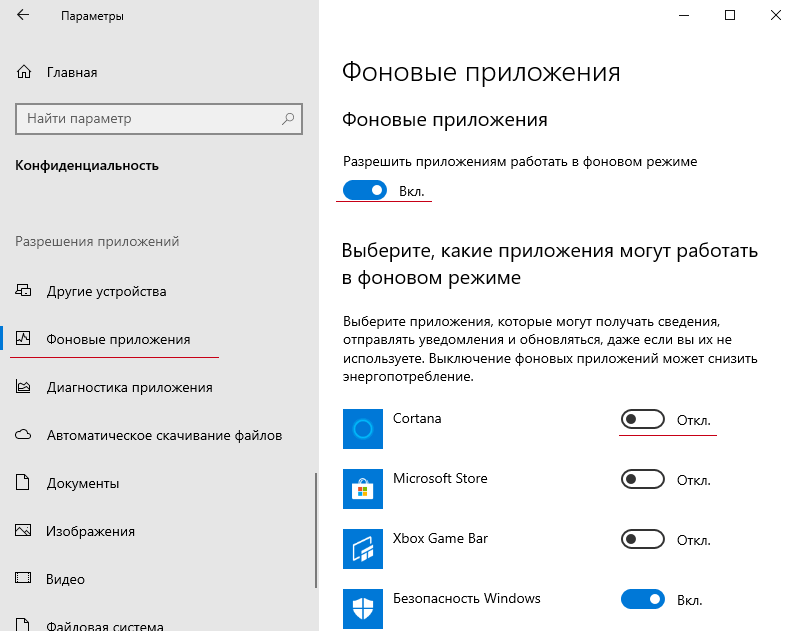Open the Документы privacy page

(83, 483)
